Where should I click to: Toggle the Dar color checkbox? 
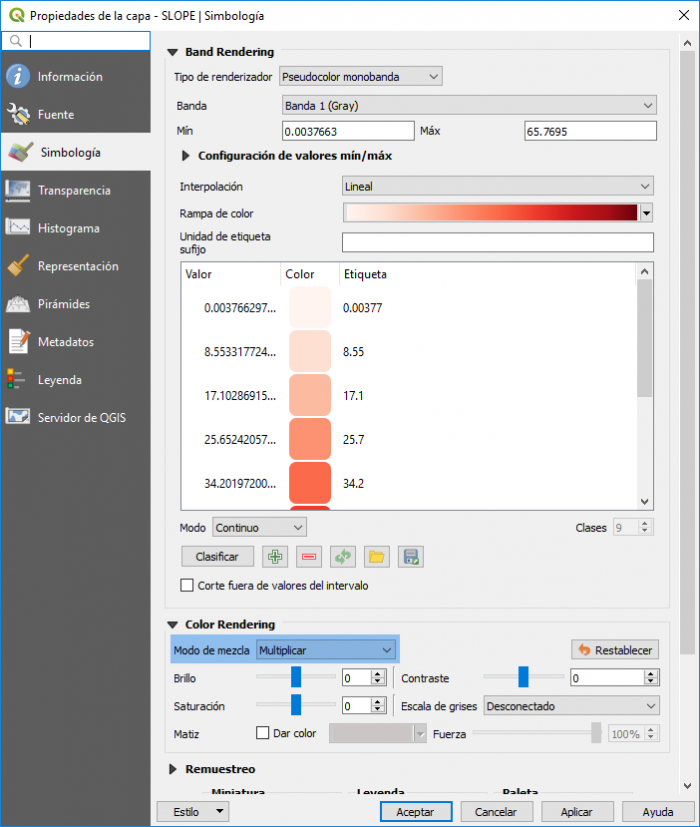(263, 733)
